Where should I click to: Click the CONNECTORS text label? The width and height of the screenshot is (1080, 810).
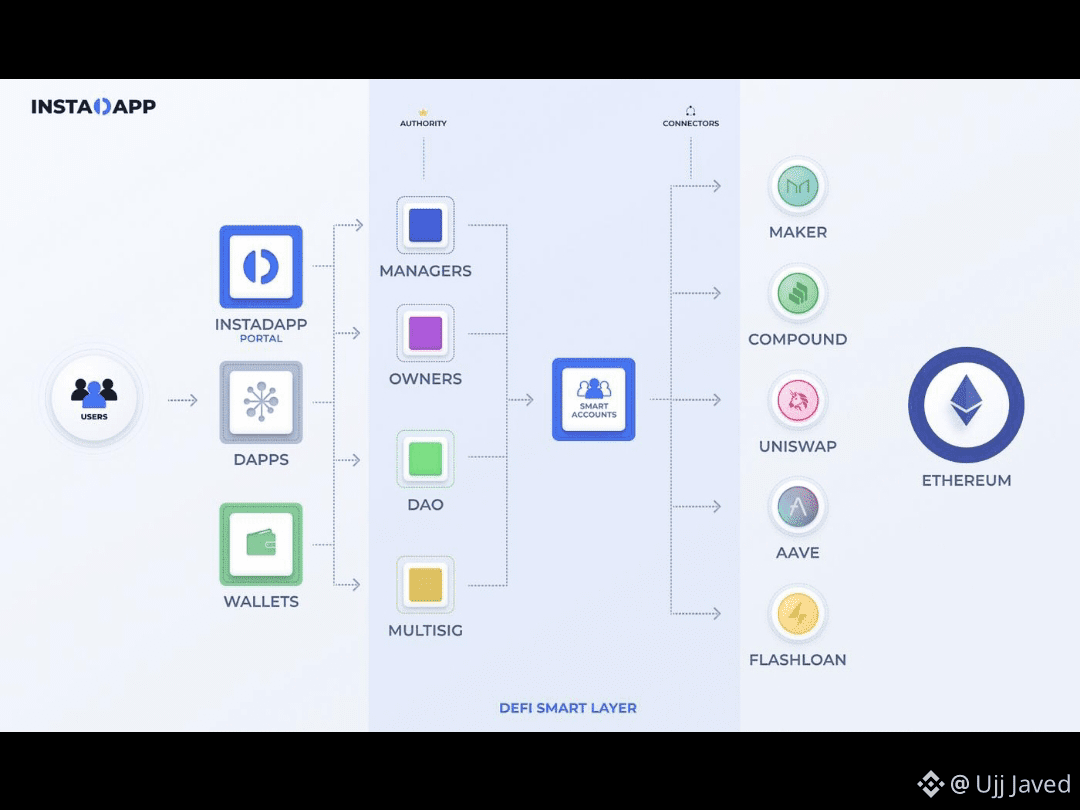[691, 123]
